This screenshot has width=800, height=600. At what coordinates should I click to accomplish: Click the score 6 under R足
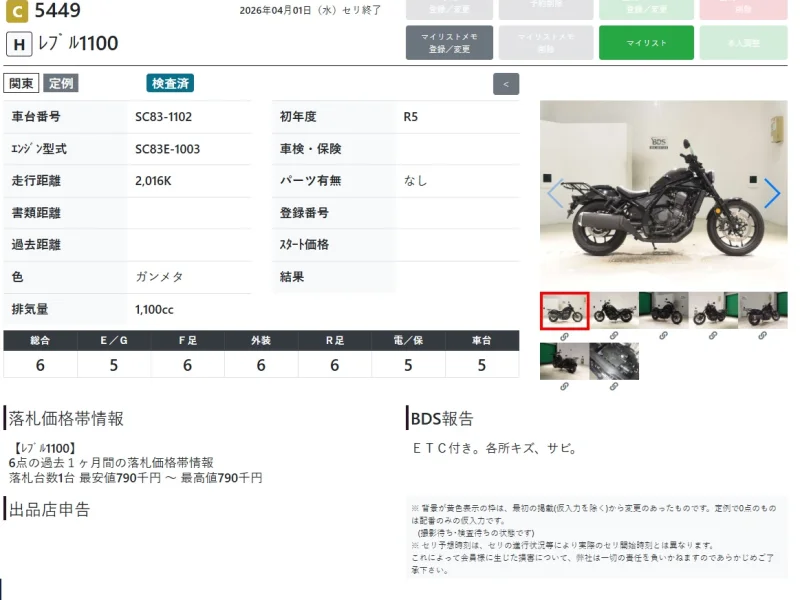point(334,365)
